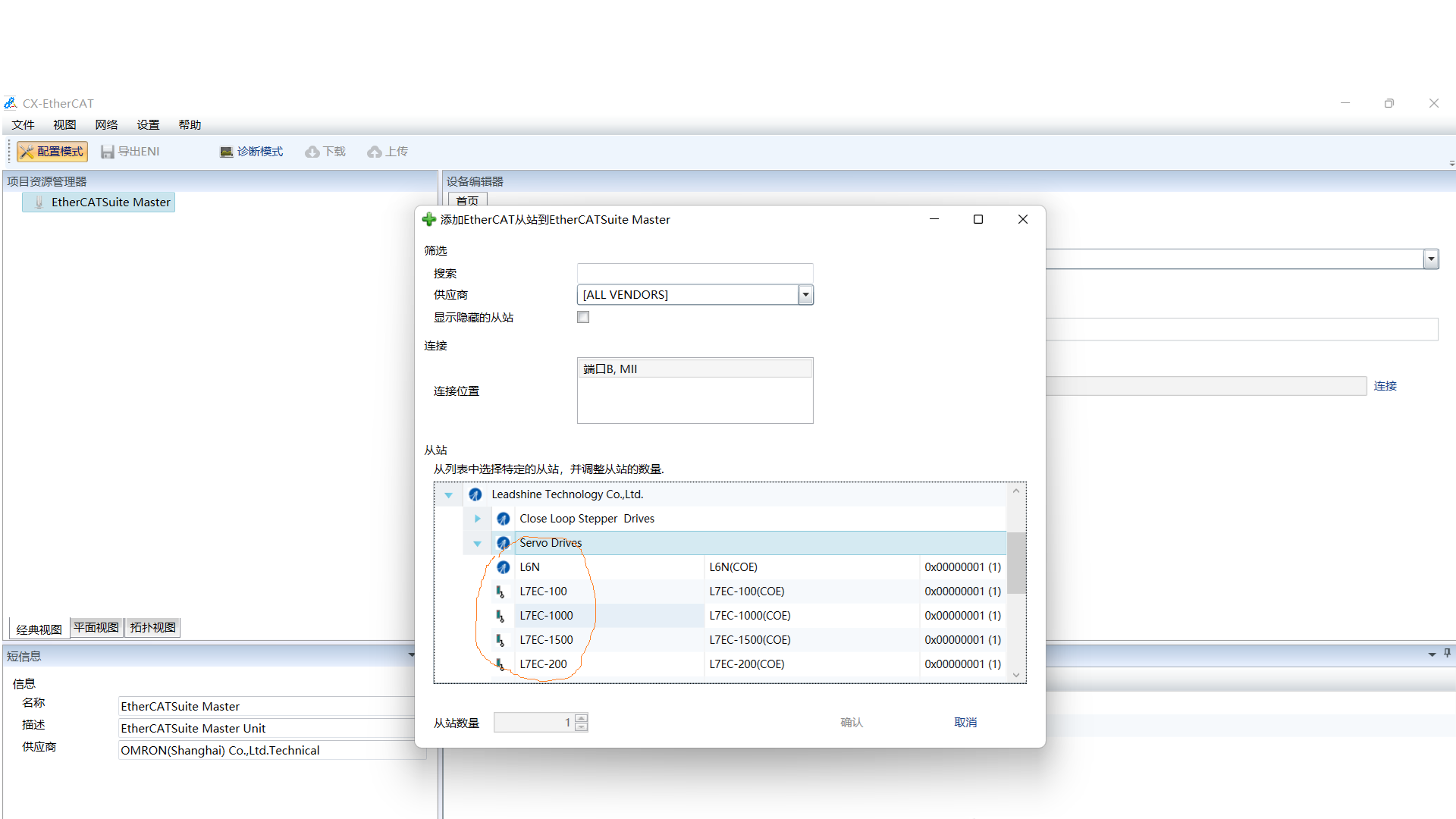Click the 配置模式 wrench toolbar icon
This screenshot has height=819, width=1456.
(x=27, y=152)
